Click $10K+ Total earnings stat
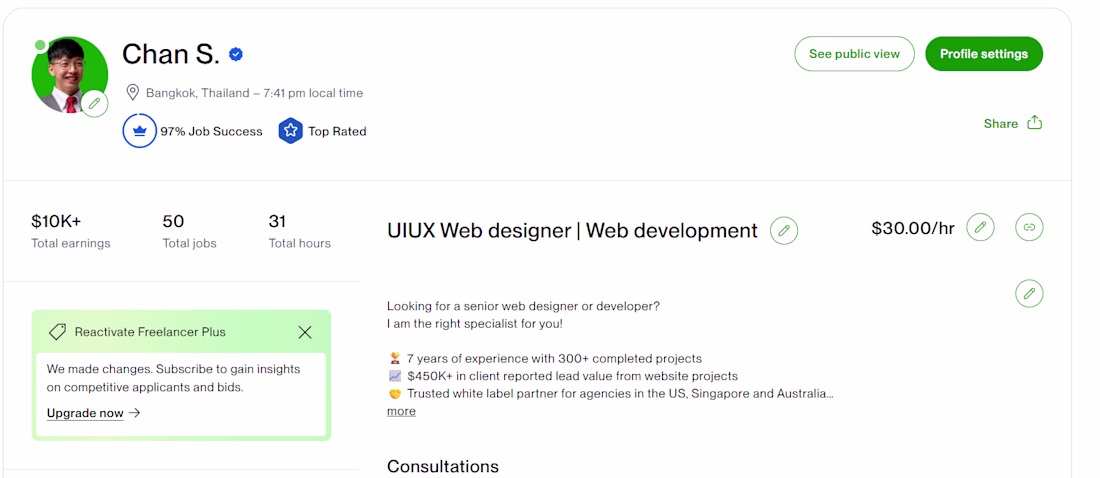The image size is (1100, 478). click(x=71, y=232)
